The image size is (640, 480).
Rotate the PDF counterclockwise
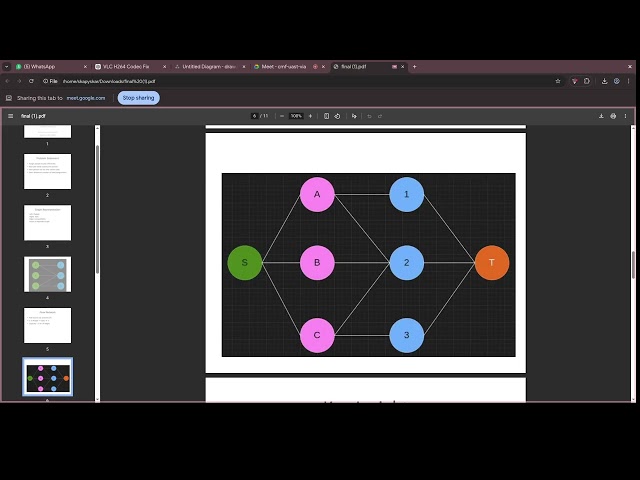coord(337,116)
